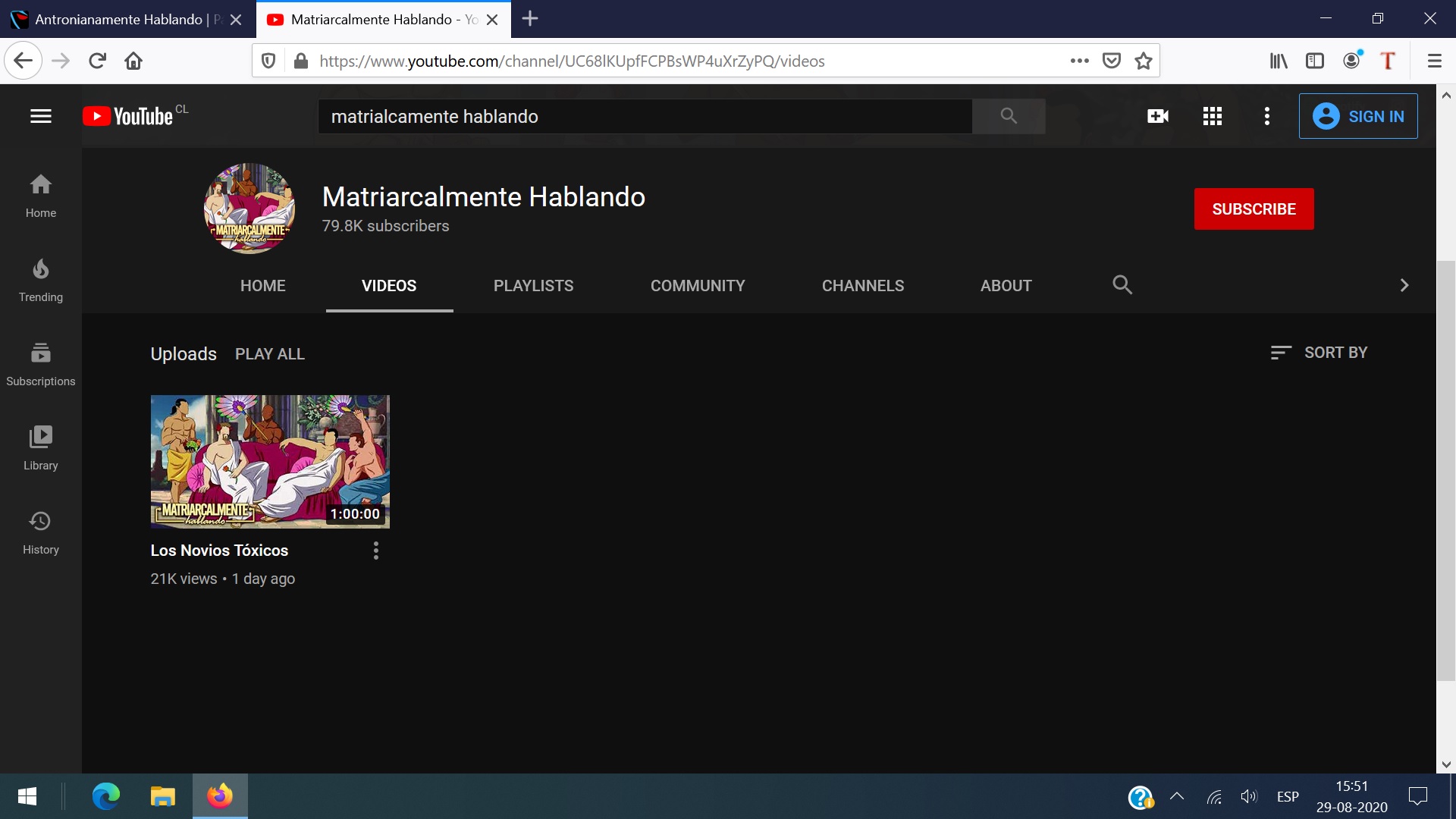Show hidden system tray icons chevron
Image resolution: width=1456 pixels, height=819 pixels.
(1177, 796)
